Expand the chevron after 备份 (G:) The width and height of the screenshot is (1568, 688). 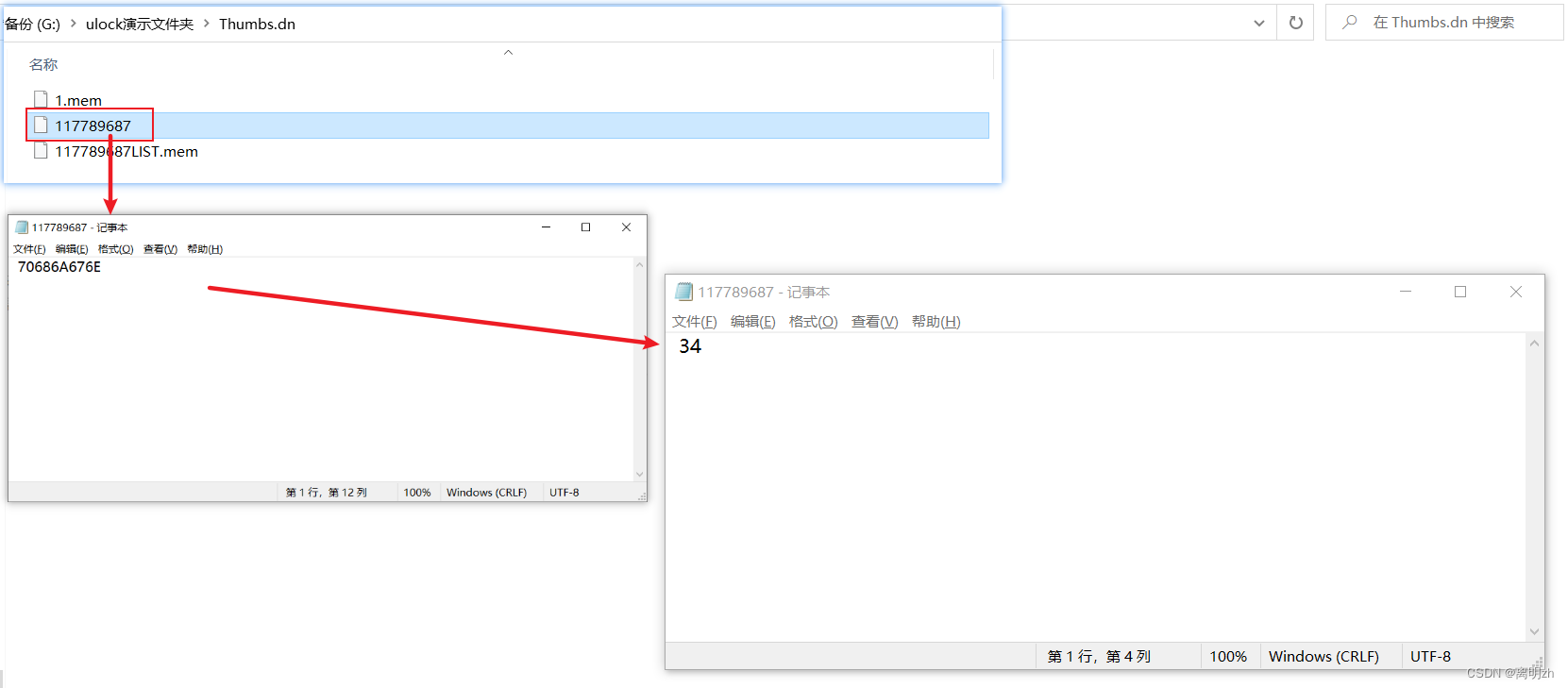pos(73,23)
